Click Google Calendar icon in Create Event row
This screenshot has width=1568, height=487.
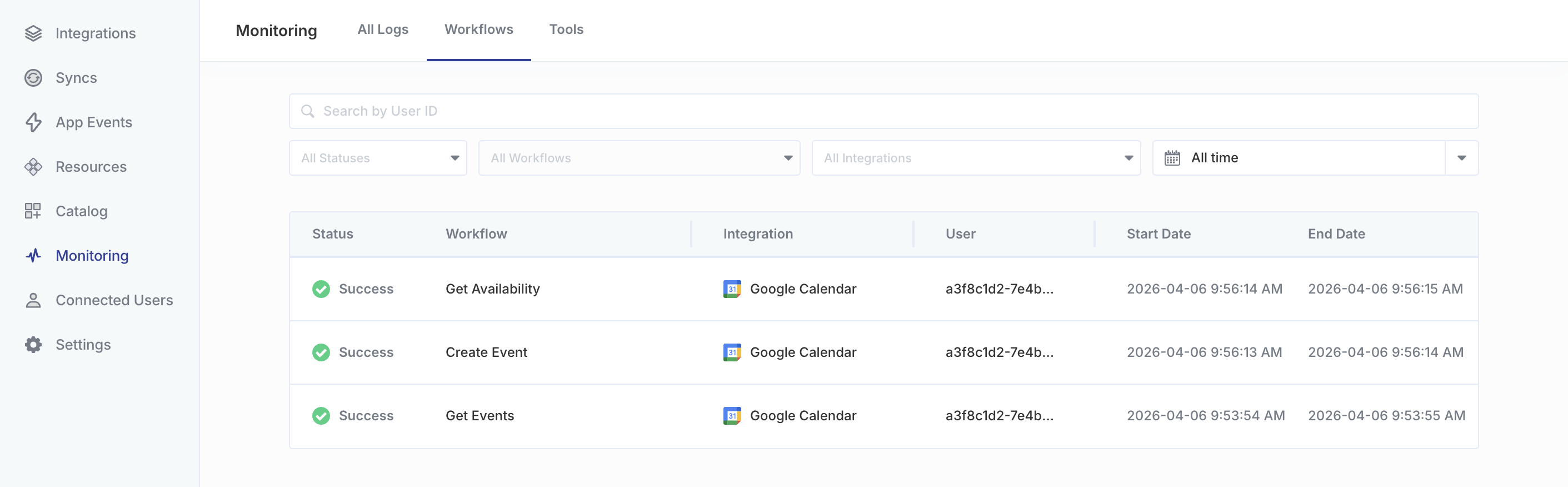(x=732, y=352)
